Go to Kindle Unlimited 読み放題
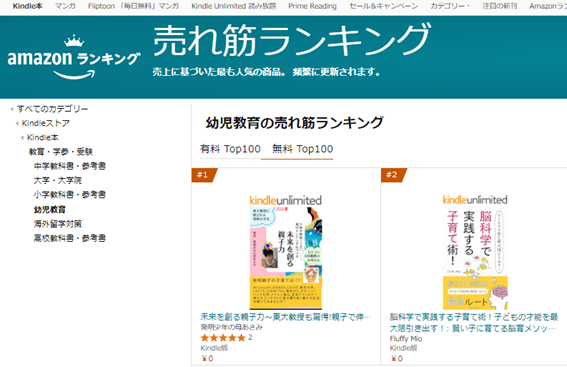The image size is (567, 367). [x=233, y=6]
